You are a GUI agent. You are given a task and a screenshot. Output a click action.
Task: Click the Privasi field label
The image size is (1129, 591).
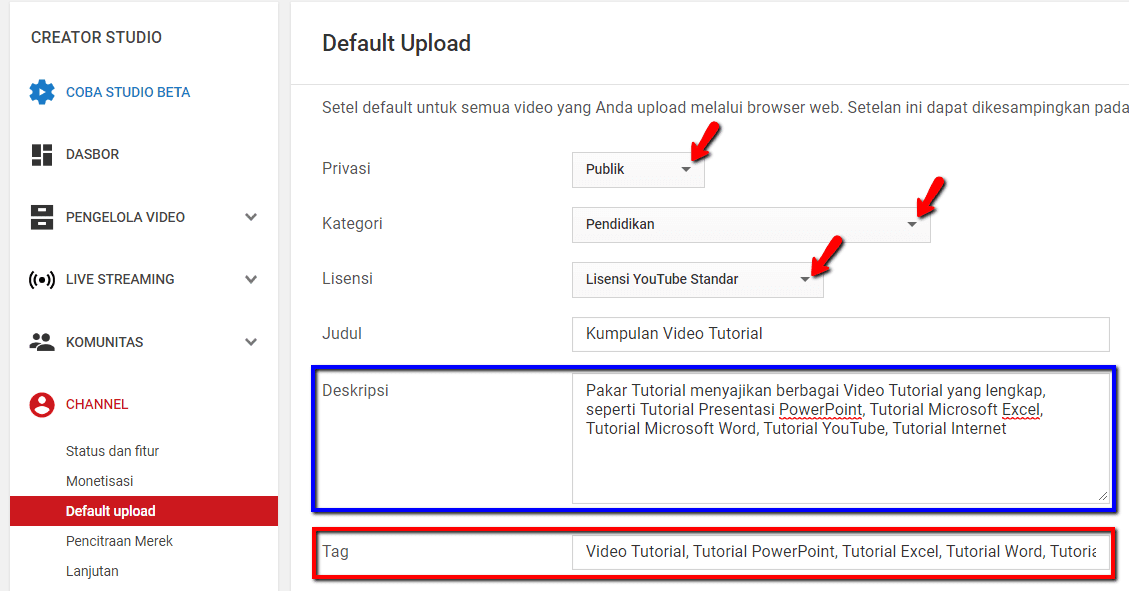point(346,168)
